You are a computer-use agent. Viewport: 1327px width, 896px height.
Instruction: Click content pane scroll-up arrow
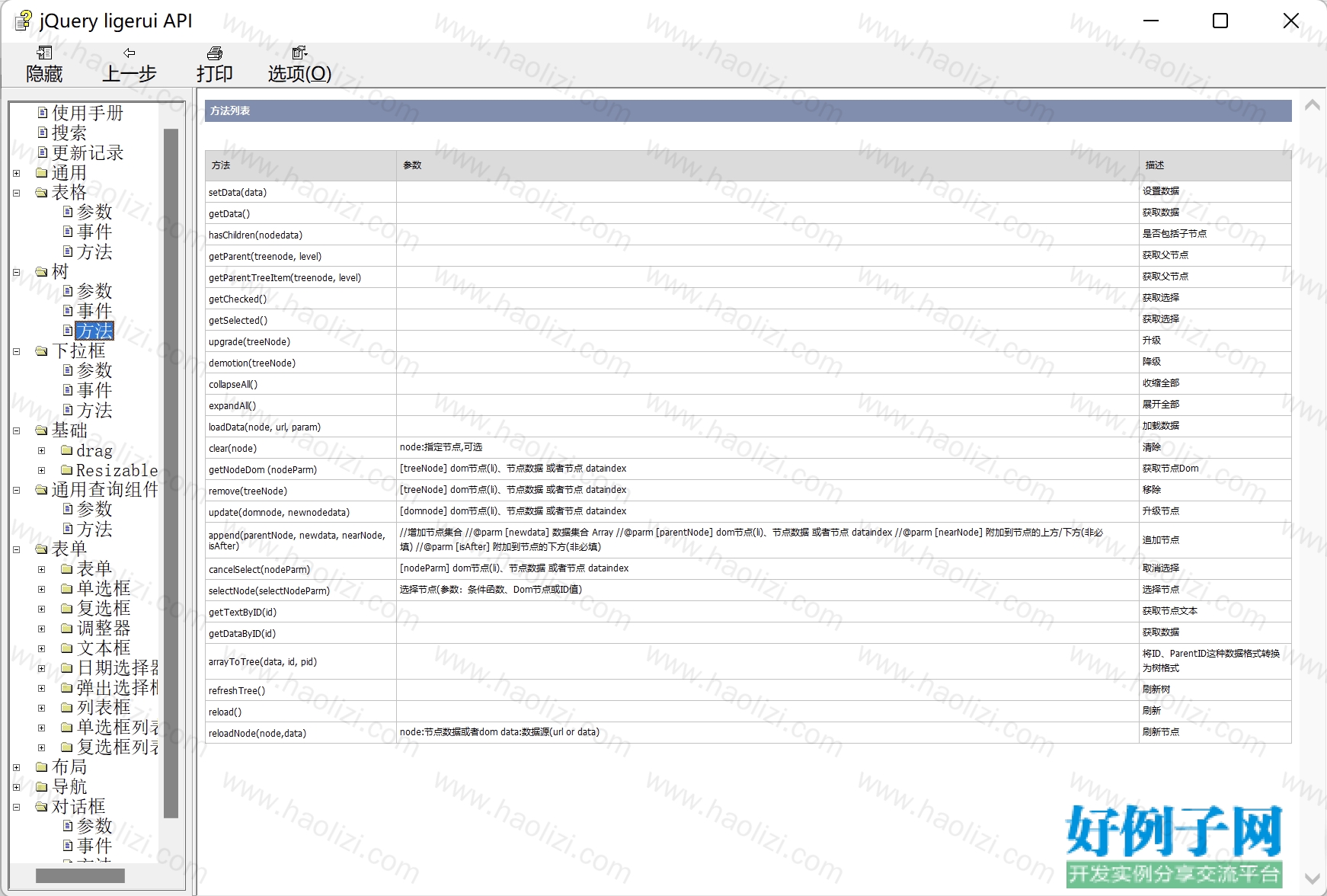(1312, 106)
